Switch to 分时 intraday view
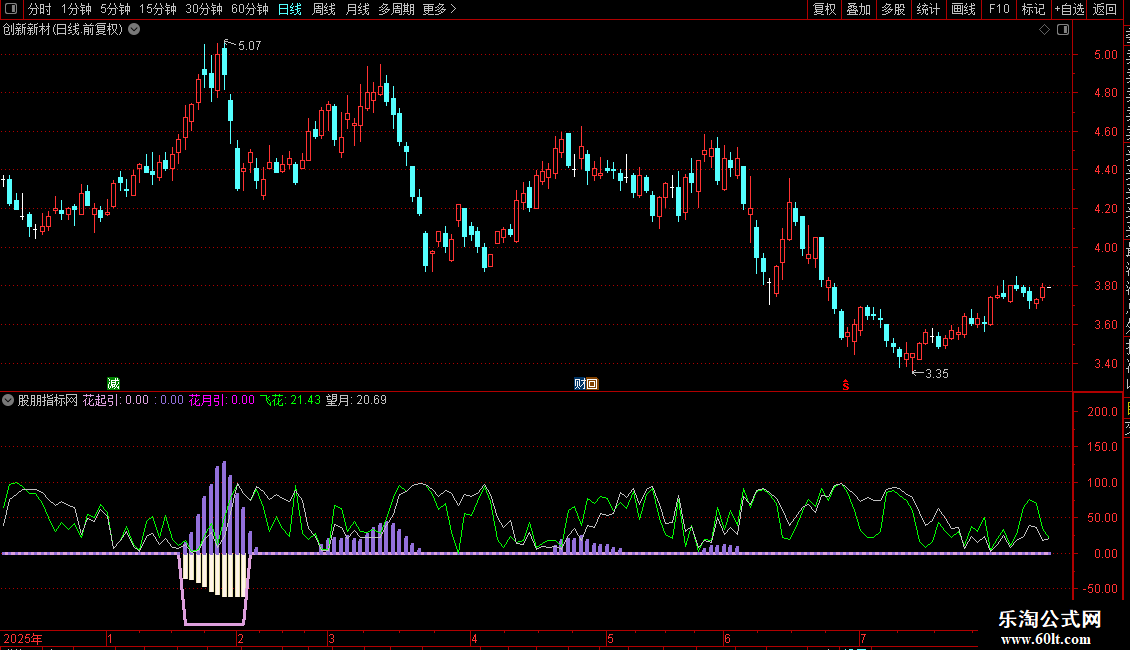 40,9
